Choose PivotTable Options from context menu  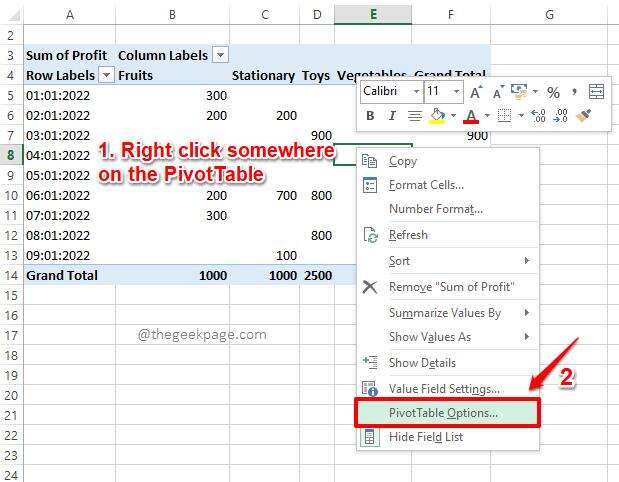(x=442, y=412)
